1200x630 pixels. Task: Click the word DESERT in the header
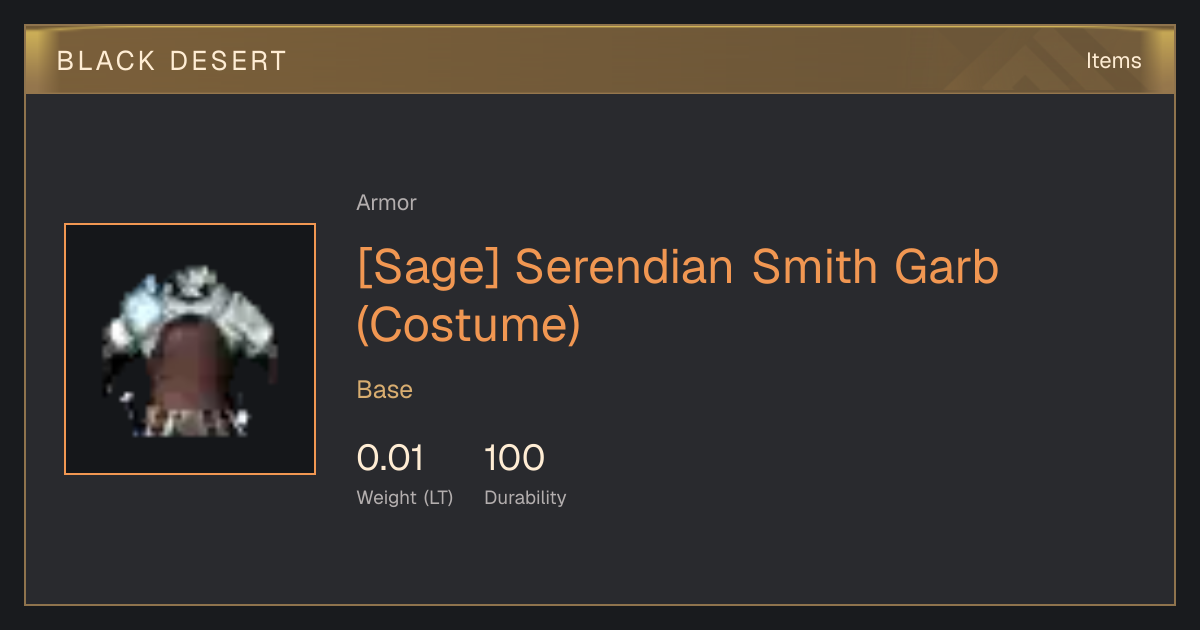click(229, 61)
